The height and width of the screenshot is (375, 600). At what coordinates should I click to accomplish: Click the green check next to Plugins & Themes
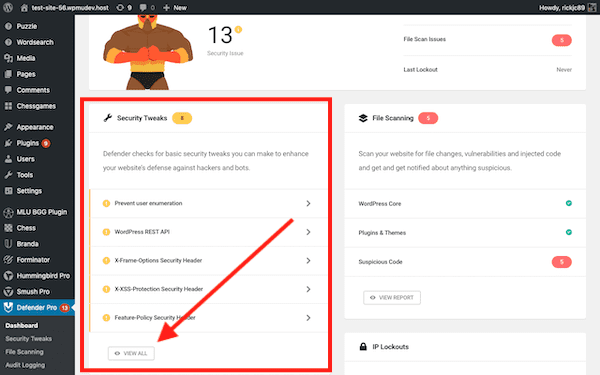(x=569, y=232)
